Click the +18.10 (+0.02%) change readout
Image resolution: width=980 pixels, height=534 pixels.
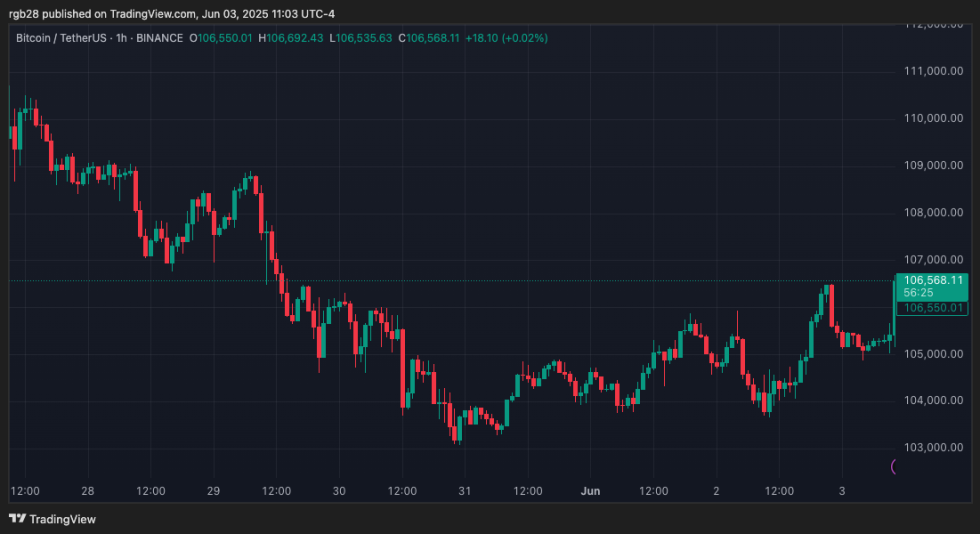[x=506, y=38]
